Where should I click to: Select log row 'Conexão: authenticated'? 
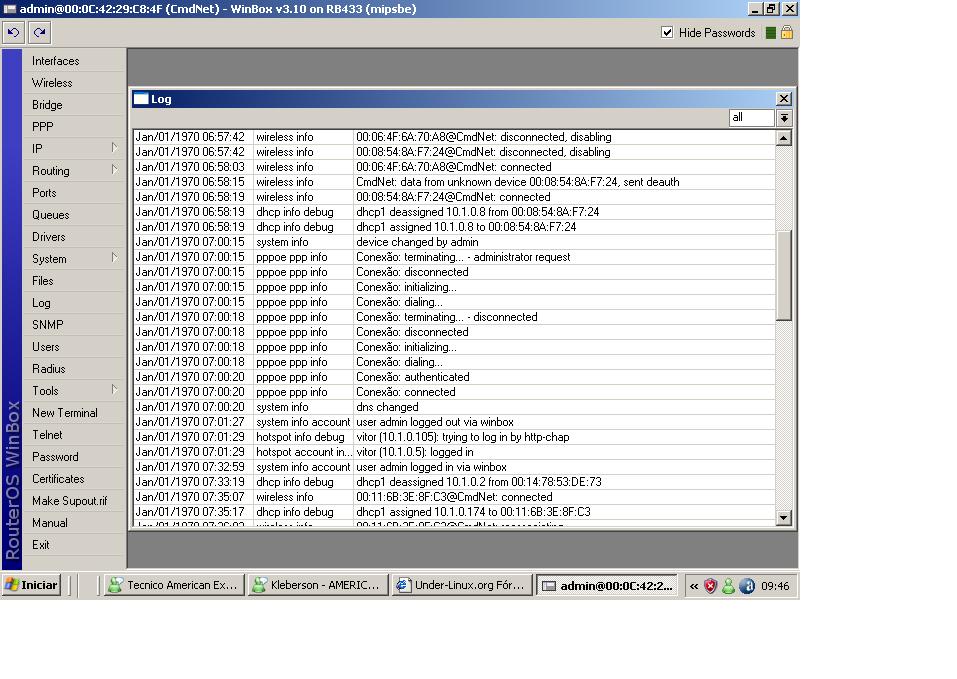tap(454, 377)
